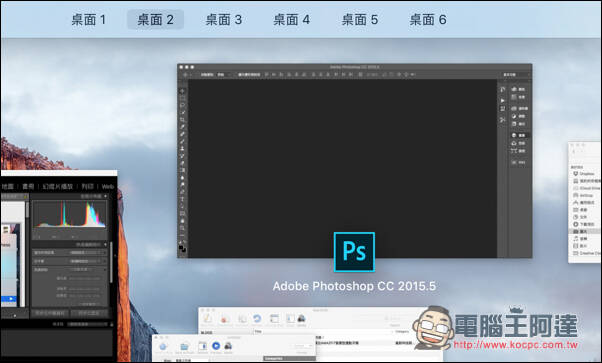The height and width of the screenshot is (363, 602).
Task: Open AirDrop in Finder sidebar
Action: (583, 196)
